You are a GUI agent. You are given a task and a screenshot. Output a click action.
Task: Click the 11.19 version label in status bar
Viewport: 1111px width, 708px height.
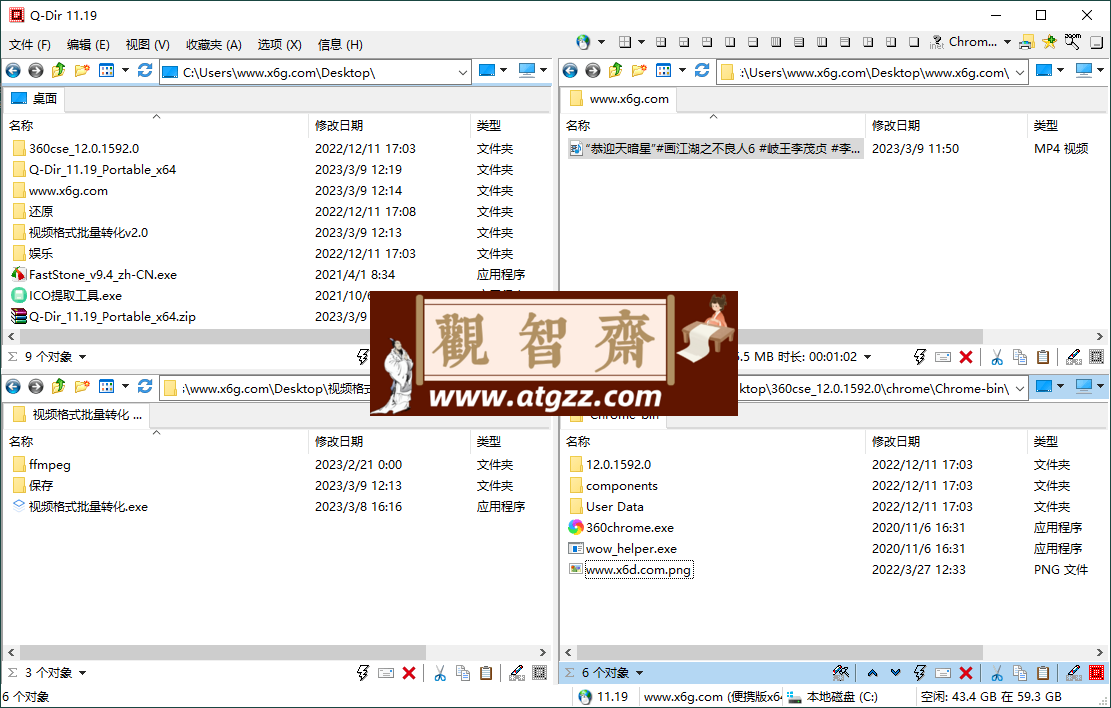(x=604, y=697)
